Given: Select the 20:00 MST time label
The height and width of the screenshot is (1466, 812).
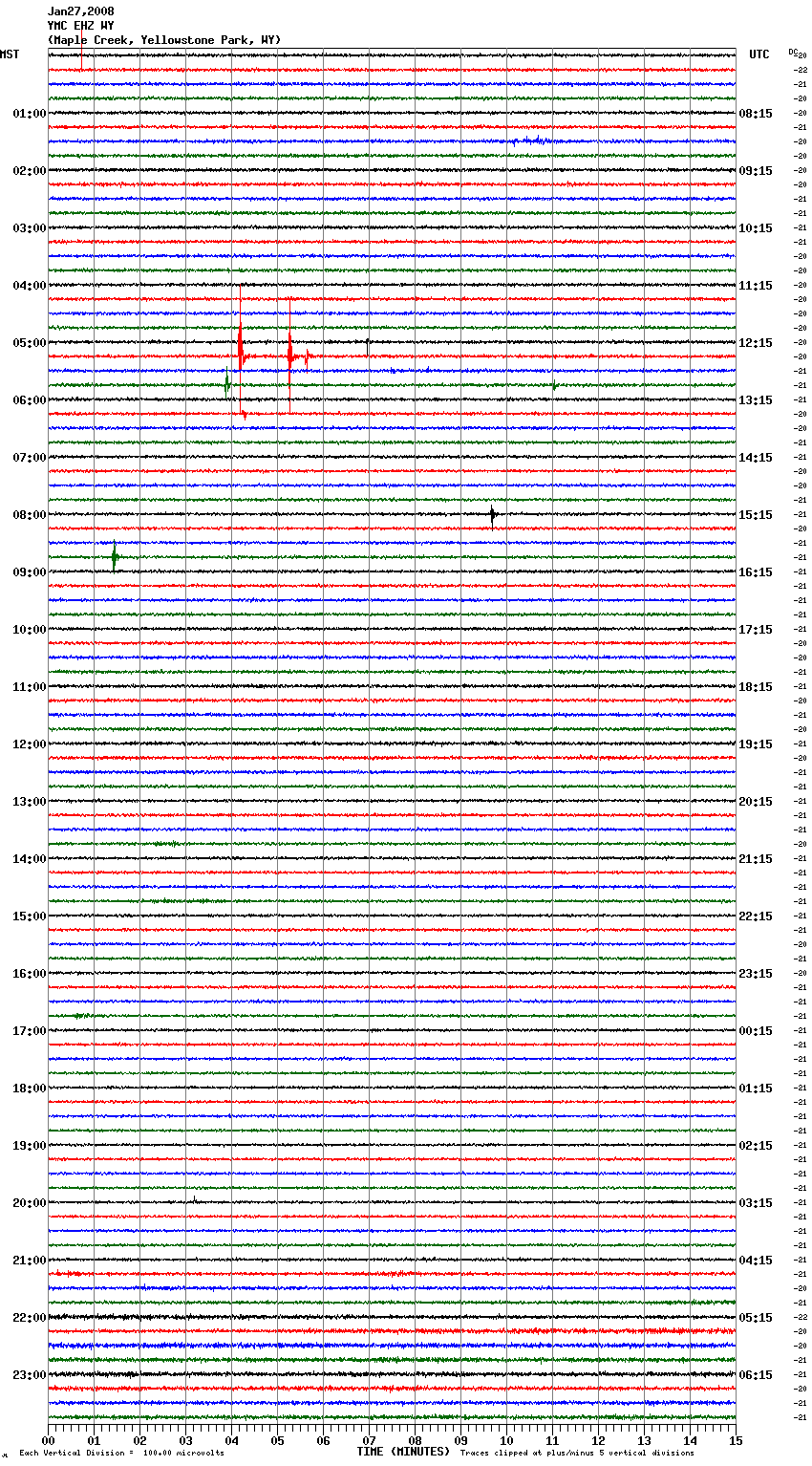Looking at the screenshot, I should click(30, 1203).
